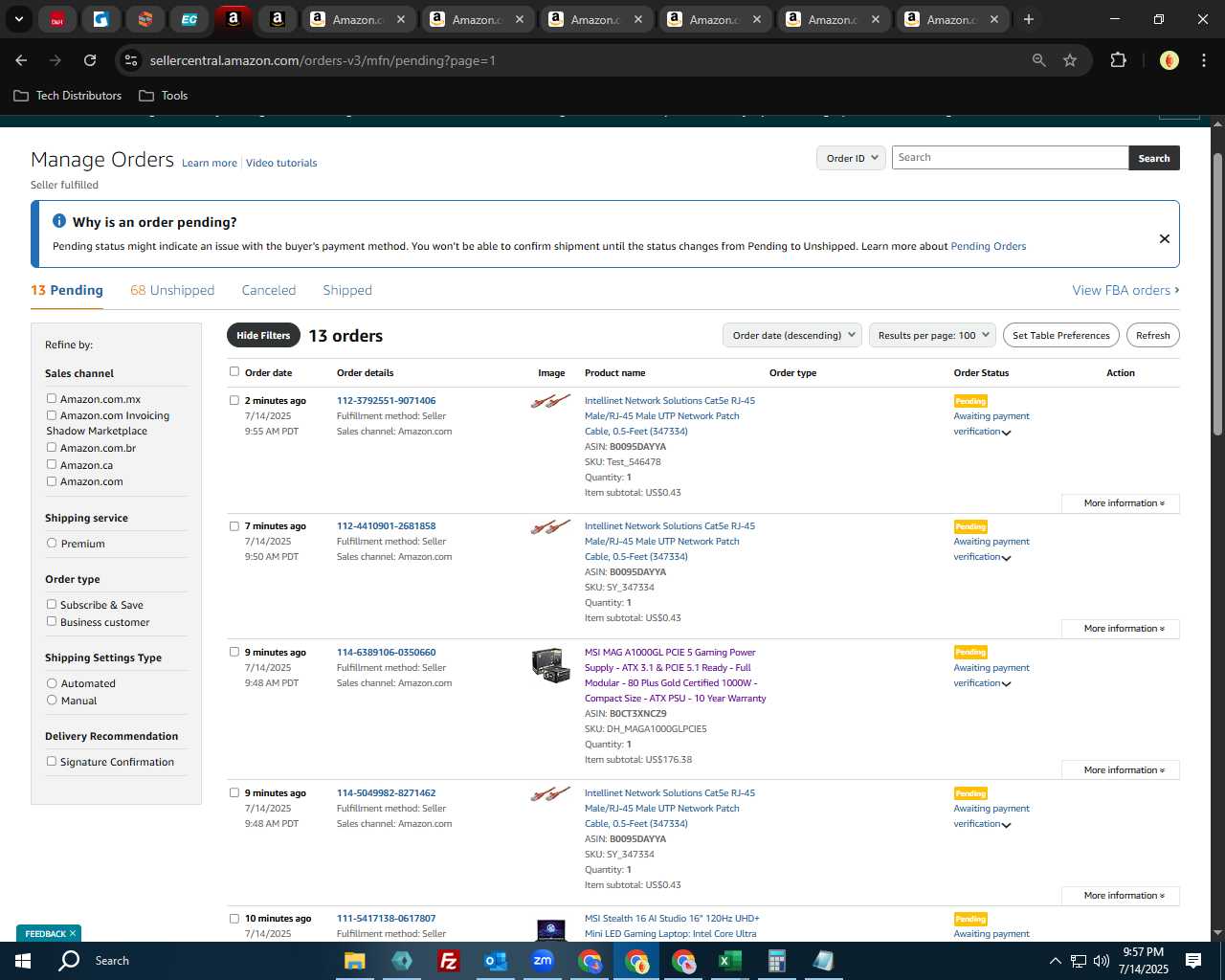The height and width of the screenshot is (980, 1225).
Task: Open the Chrome profile avatar
Action: click(1169, 60)
